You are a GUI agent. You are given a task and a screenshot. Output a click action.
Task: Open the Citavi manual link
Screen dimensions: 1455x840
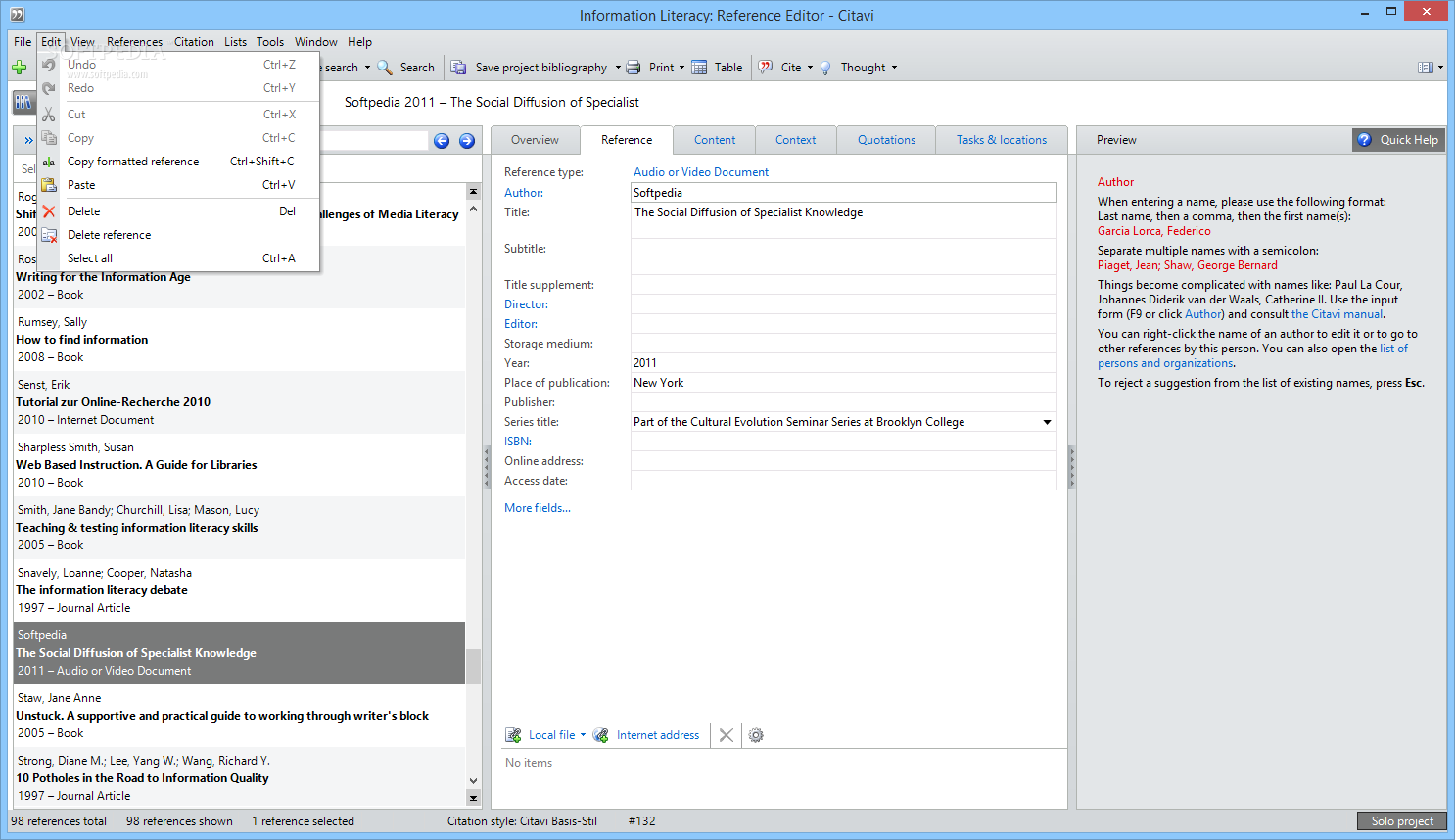point(1337,314)
